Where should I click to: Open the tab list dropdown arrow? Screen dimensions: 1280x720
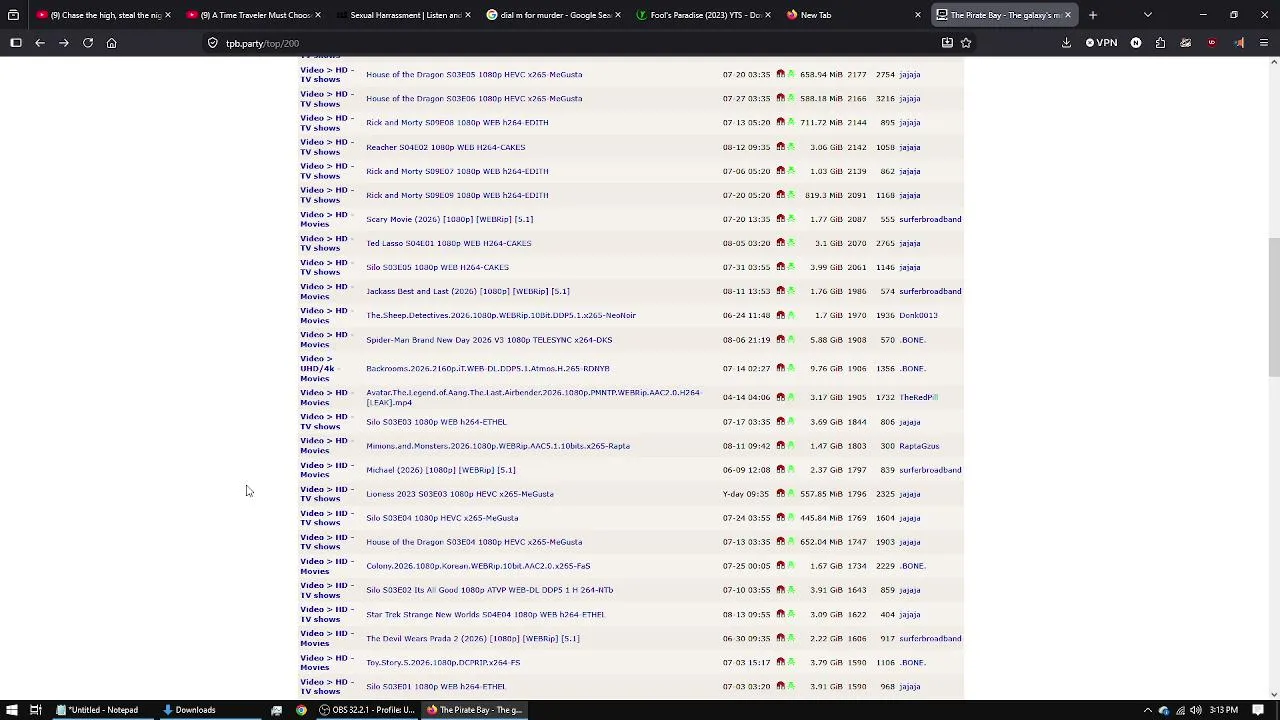[1147, 15]
